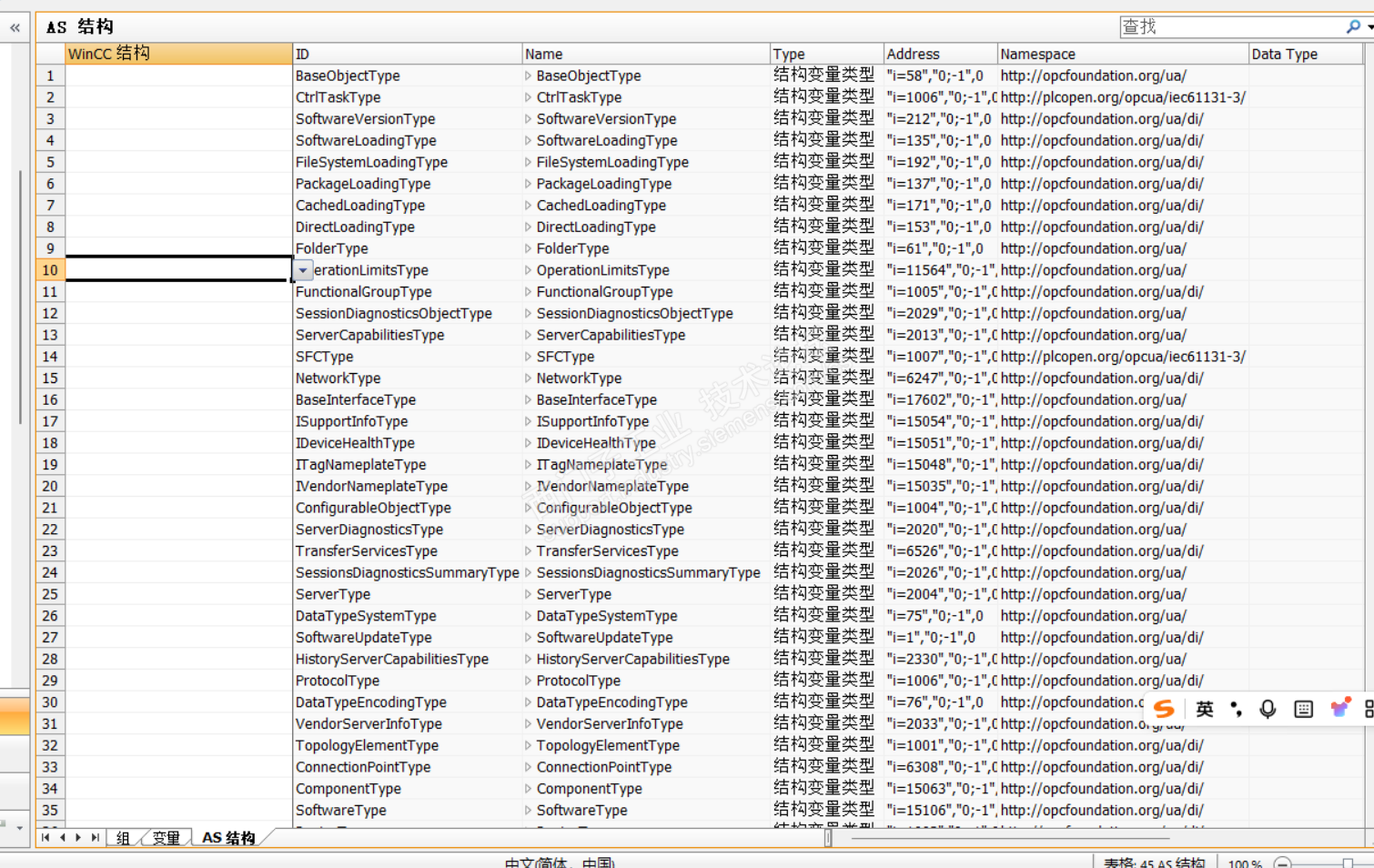Open the IME soft keyboard icon
Viewport: 1374px width, 868px height.
pos(1303,709)
